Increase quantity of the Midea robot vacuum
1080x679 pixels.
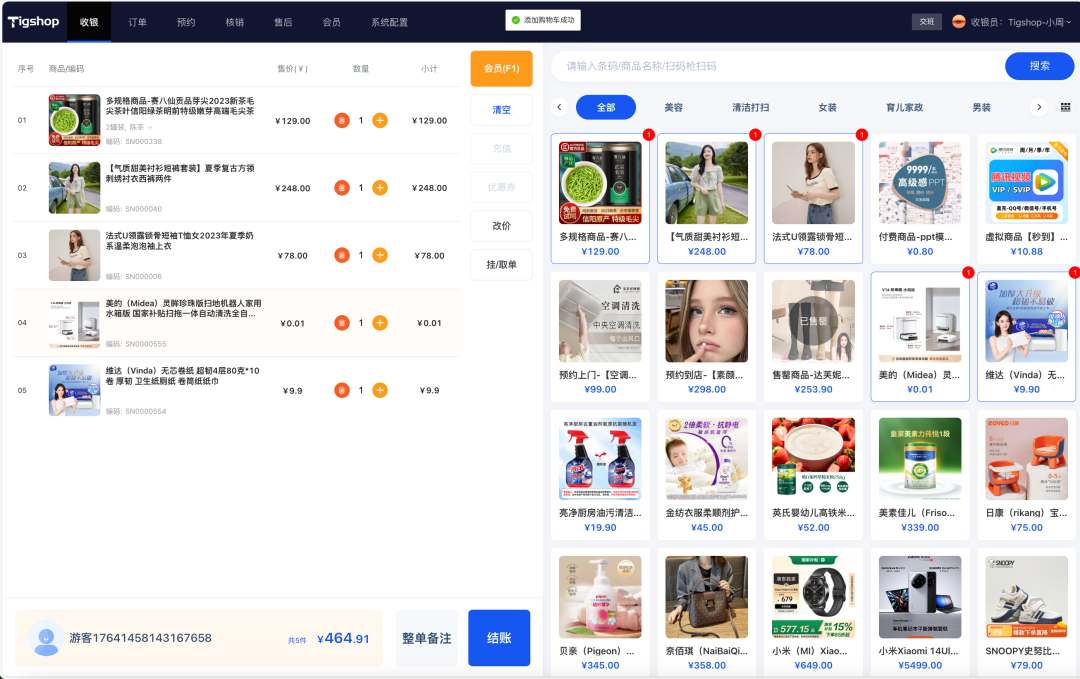click(380, 322)
